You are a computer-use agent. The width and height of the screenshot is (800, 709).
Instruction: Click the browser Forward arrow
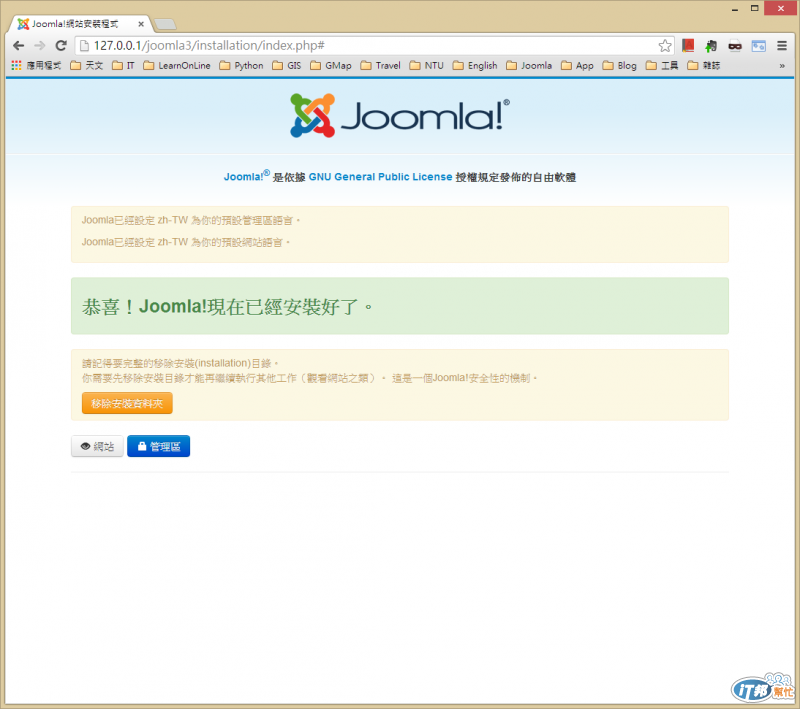point(40,45)
